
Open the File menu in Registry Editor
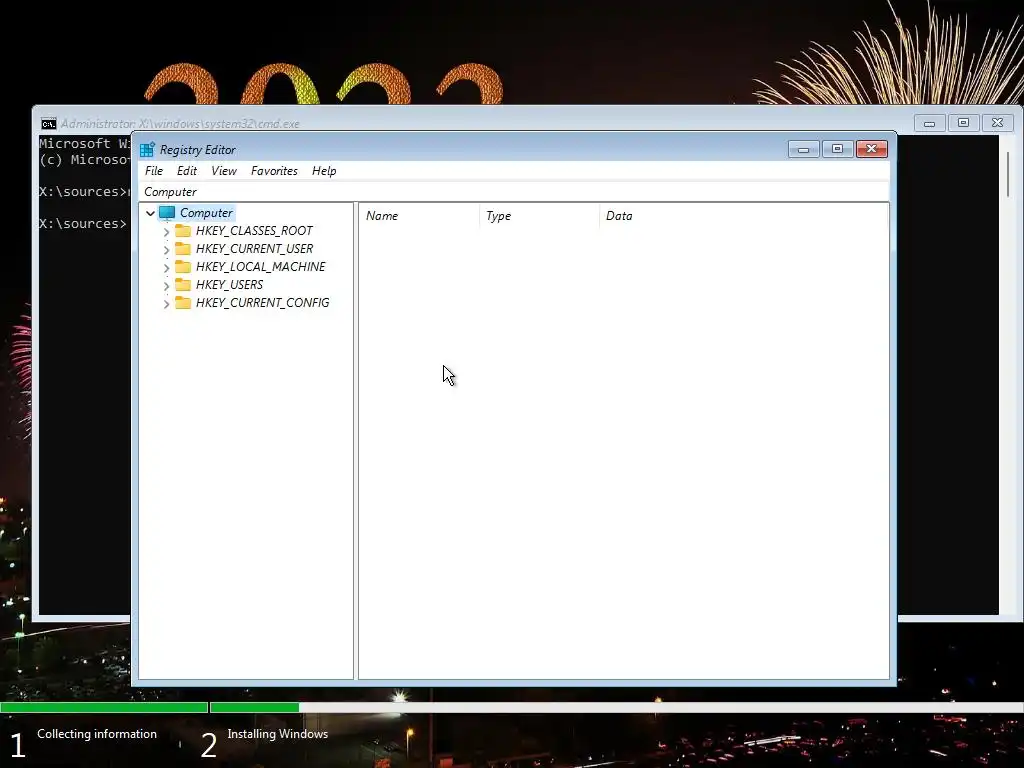pyautogui.click(x=154, y=170)
